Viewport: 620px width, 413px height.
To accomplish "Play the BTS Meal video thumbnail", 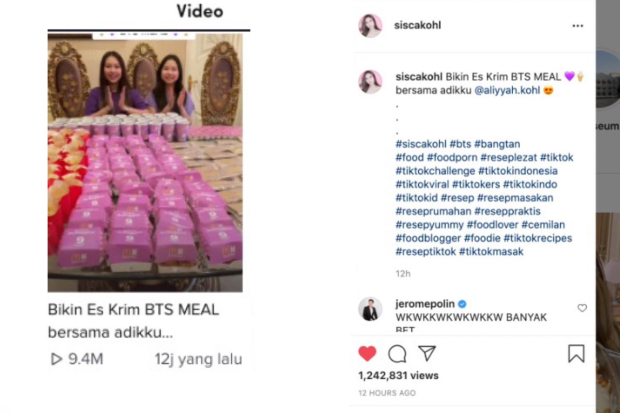I will click(x=145, y=163).
